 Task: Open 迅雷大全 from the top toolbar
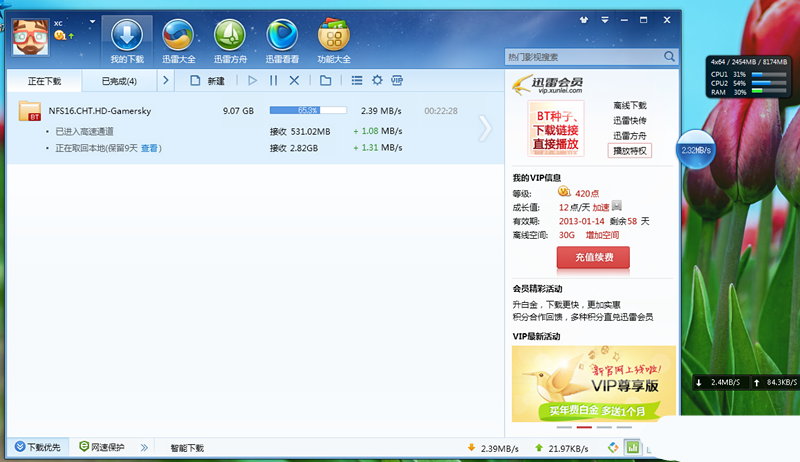(179, 41)
